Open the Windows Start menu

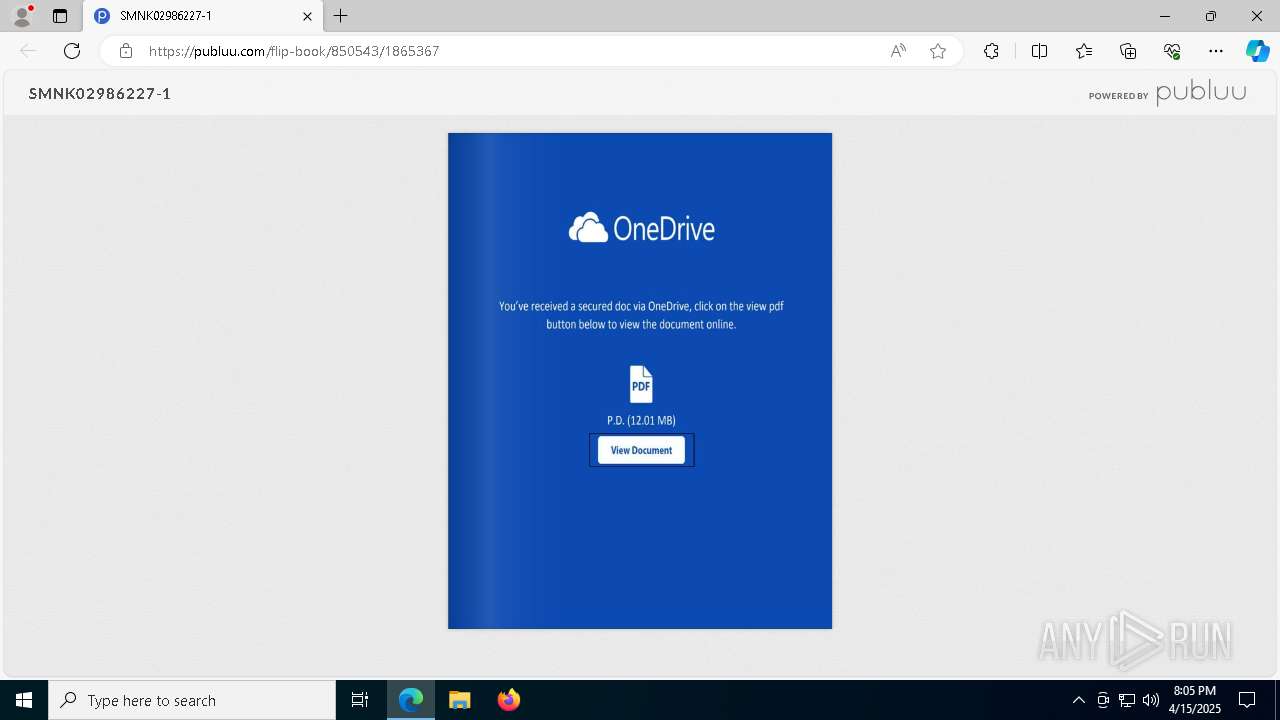pyautogui.click(x=24, y=700)
